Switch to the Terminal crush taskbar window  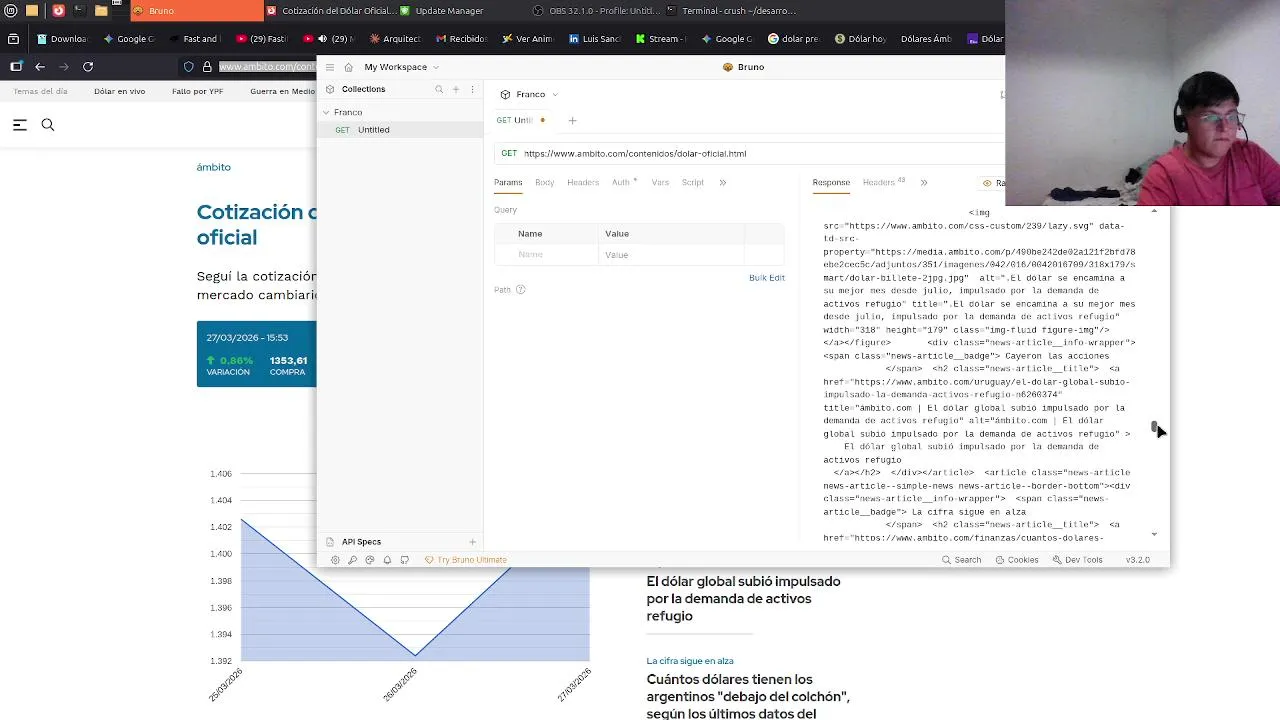point(731,11)
